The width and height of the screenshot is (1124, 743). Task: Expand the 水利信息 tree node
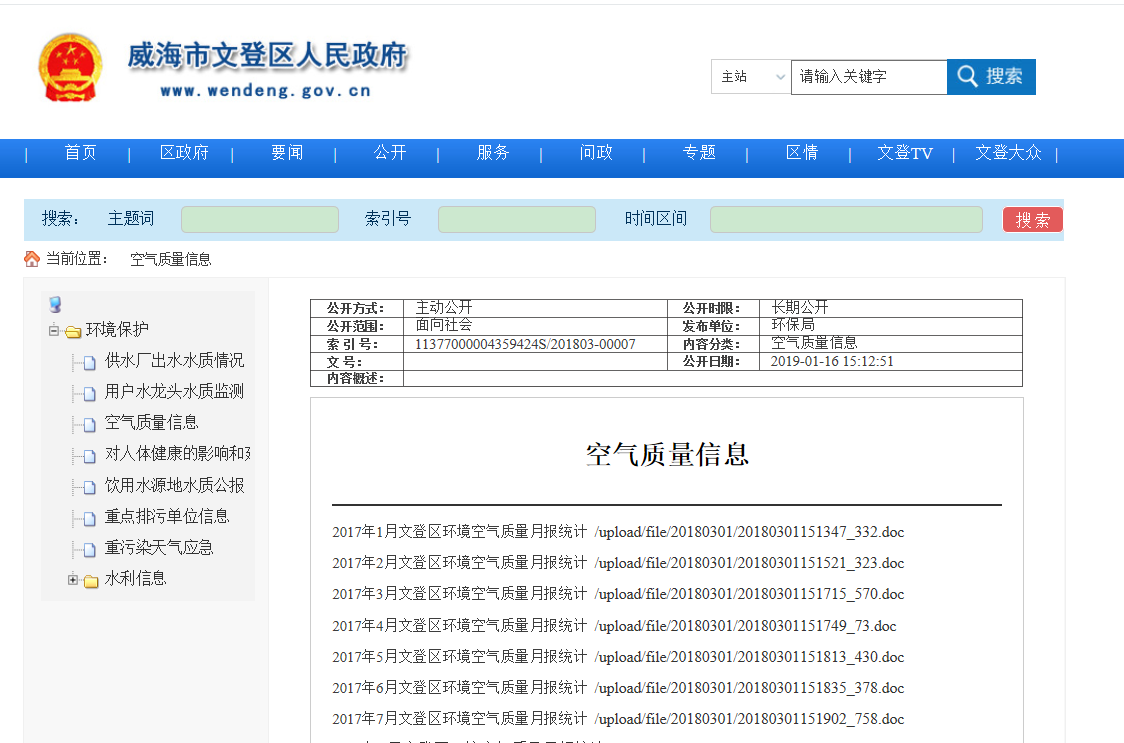coord(73,579)
